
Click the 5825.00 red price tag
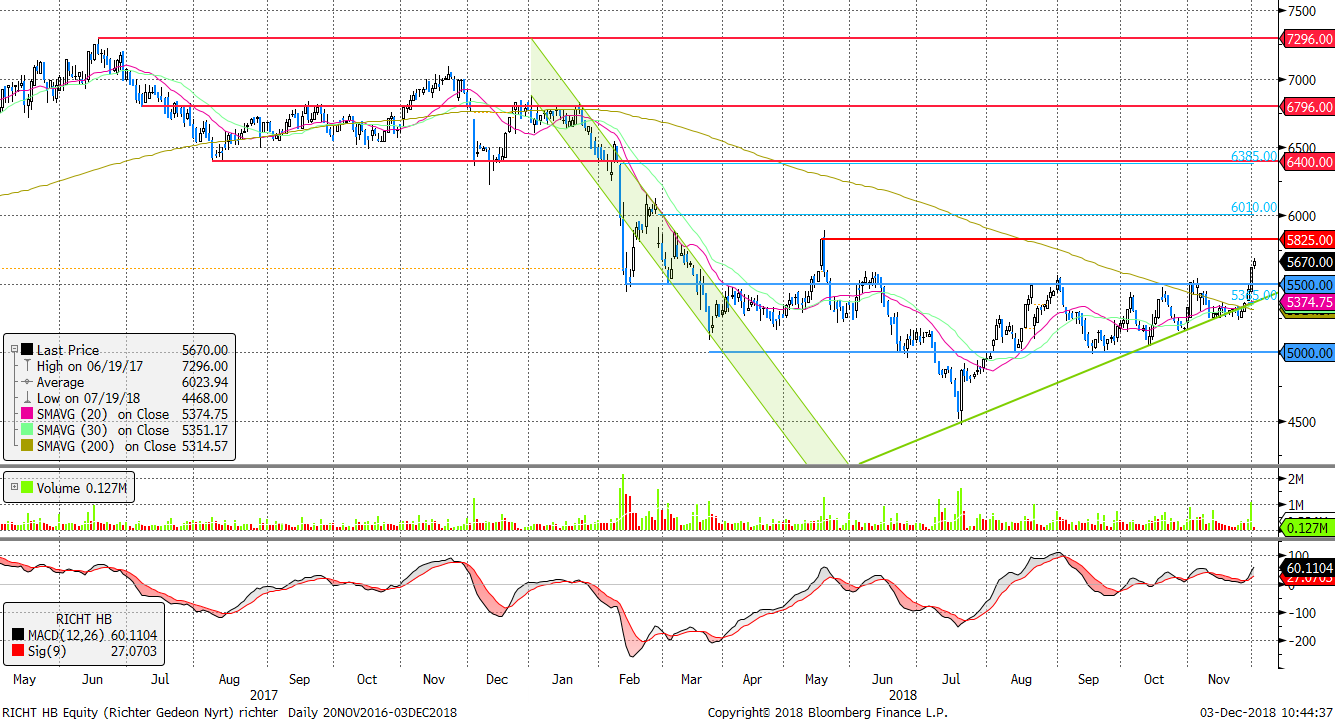coord(1307,240)
